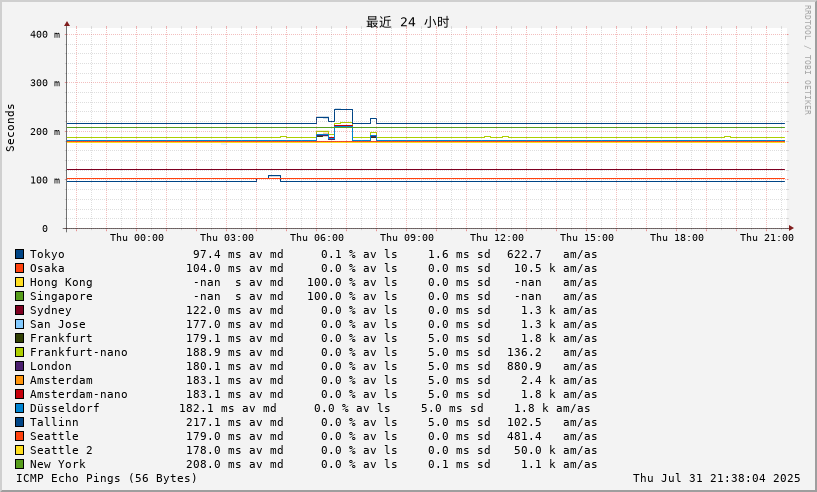Select the Singapore green legend swatch

pyautogui.click(x=19, y=297)
